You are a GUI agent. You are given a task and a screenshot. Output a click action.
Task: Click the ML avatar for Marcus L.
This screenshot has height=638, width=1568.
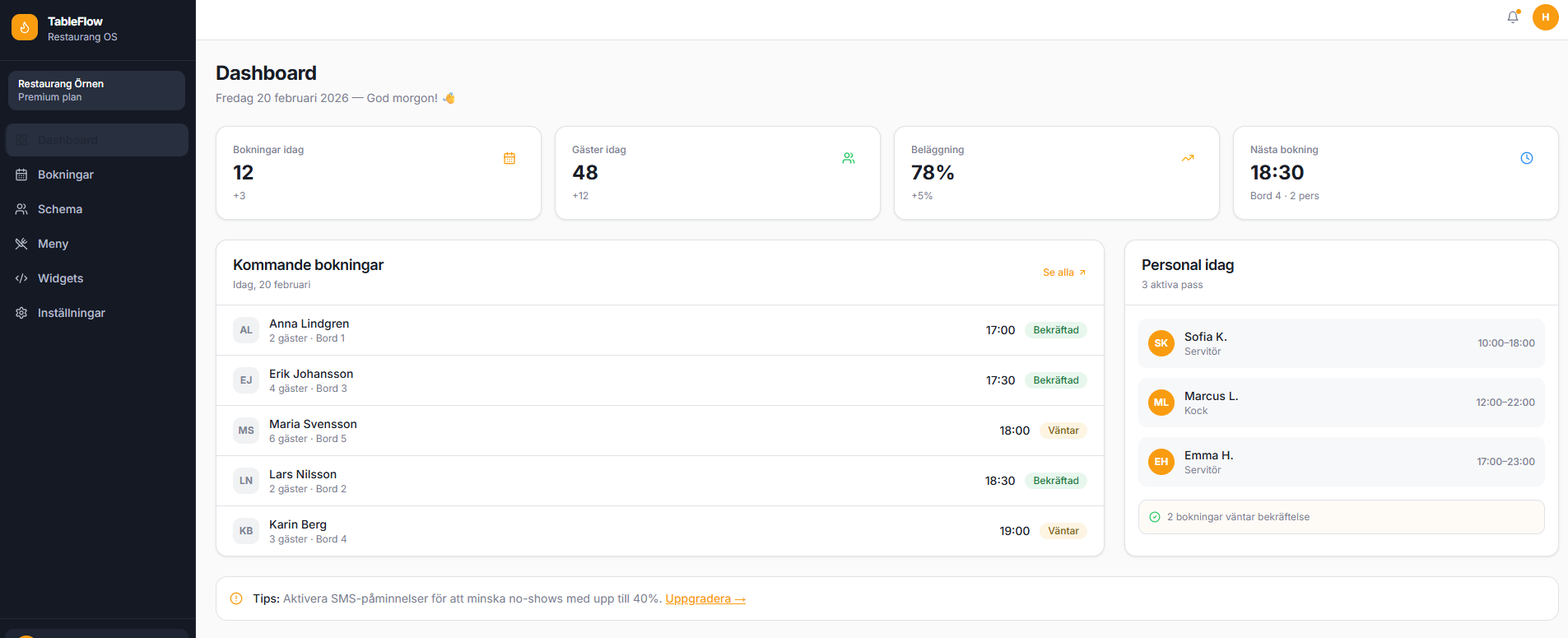click(x=1161, y=403)
